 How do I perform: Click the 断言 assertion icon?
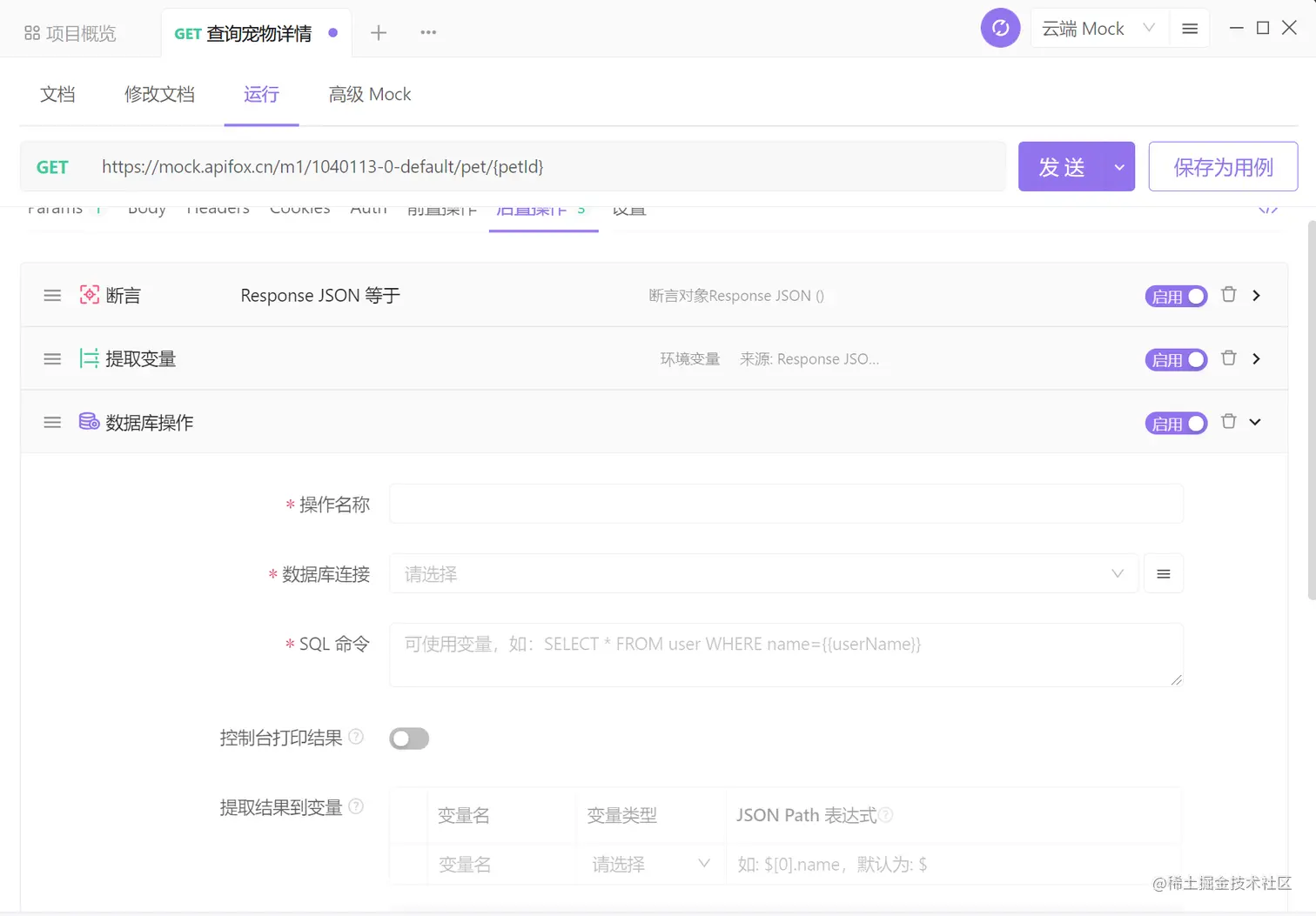(89, 295)
